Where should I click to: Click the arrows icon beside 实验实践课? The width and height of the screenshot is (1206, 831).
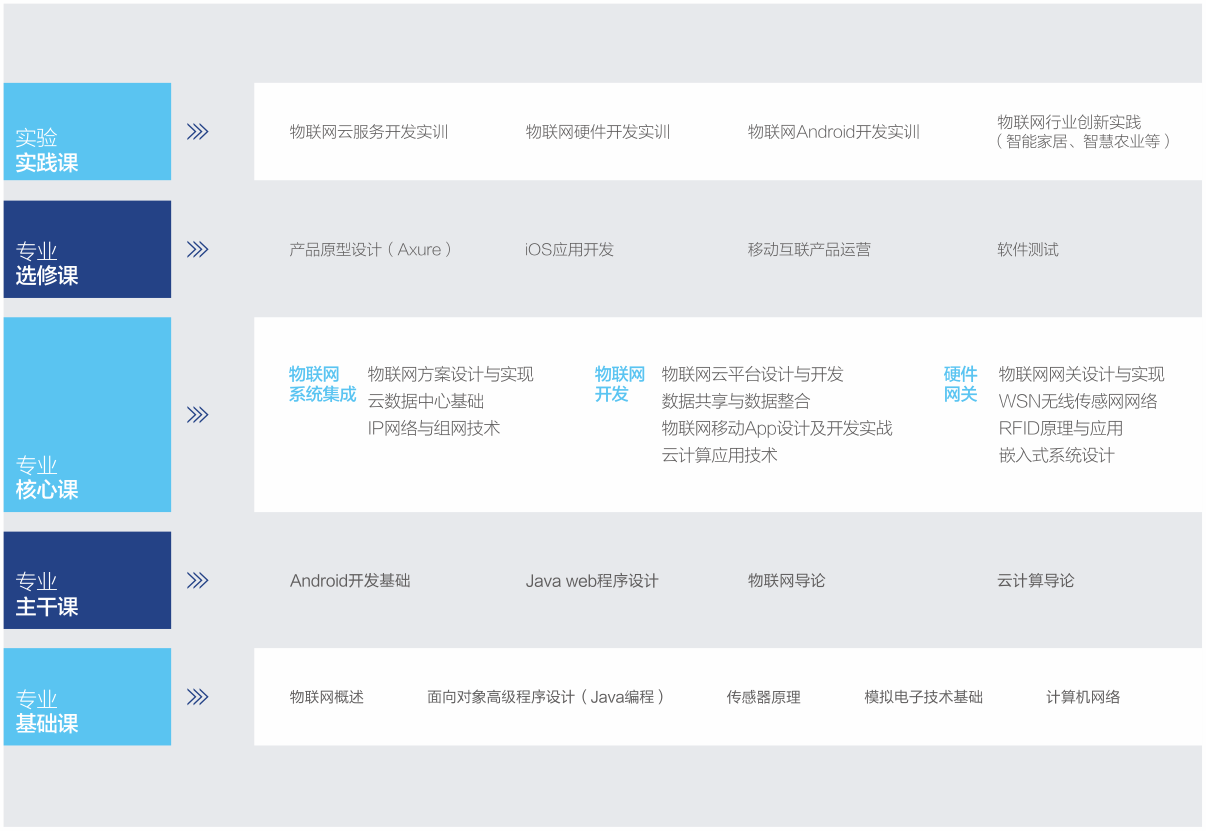pos(197,132)
